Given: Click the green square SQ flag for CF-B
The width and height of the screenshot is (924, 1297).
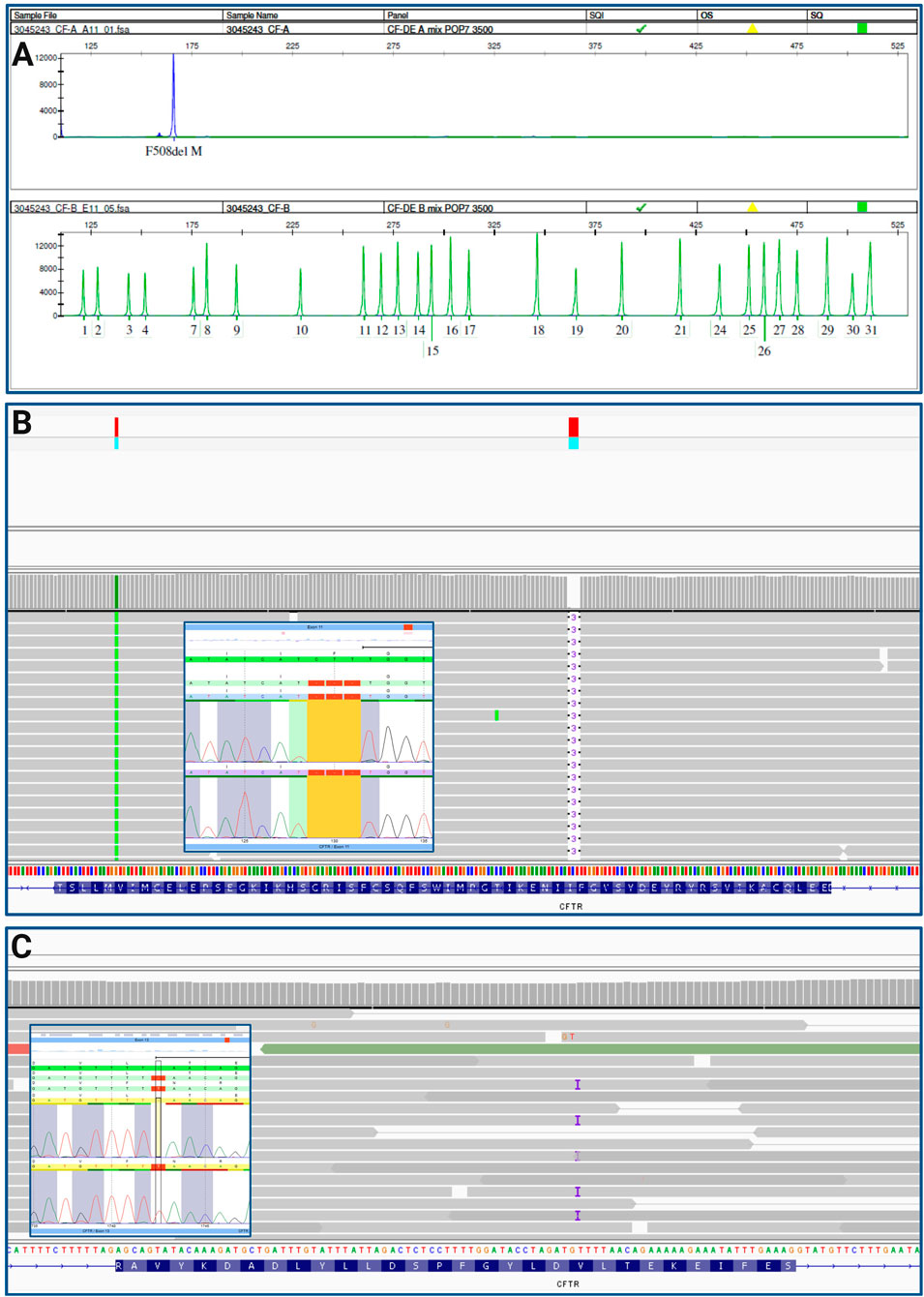Looking at the screenshot, I should (862, 207).
